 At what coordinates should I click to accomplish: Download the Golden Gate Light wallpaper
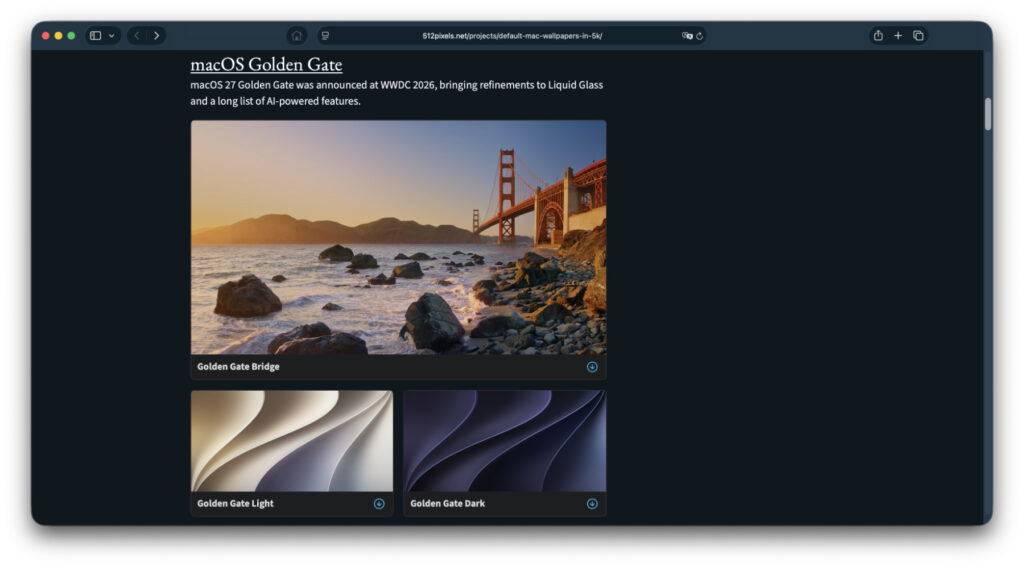click(x=379, y=504)
